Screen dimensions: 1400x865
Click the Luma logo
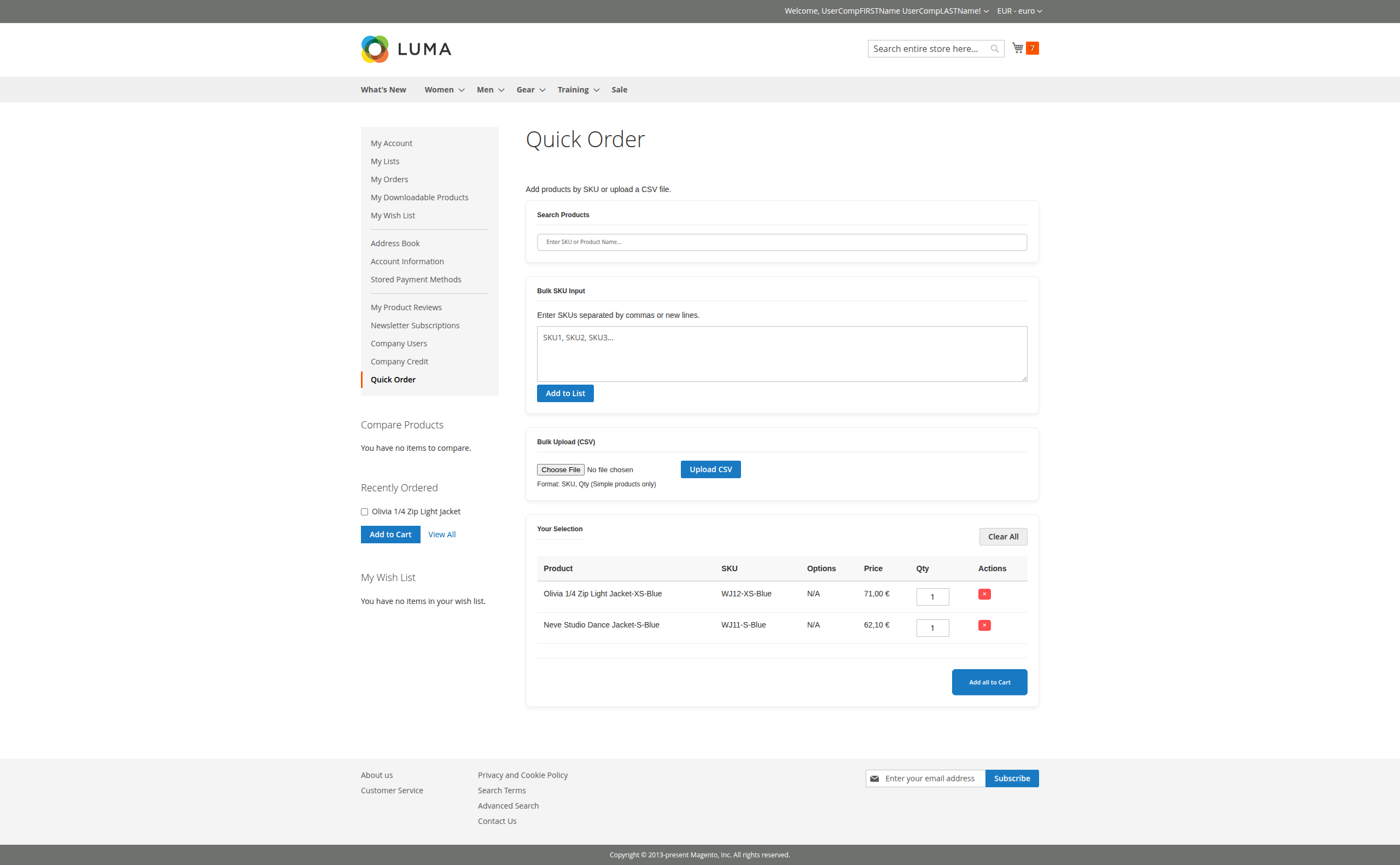(406, 49)
